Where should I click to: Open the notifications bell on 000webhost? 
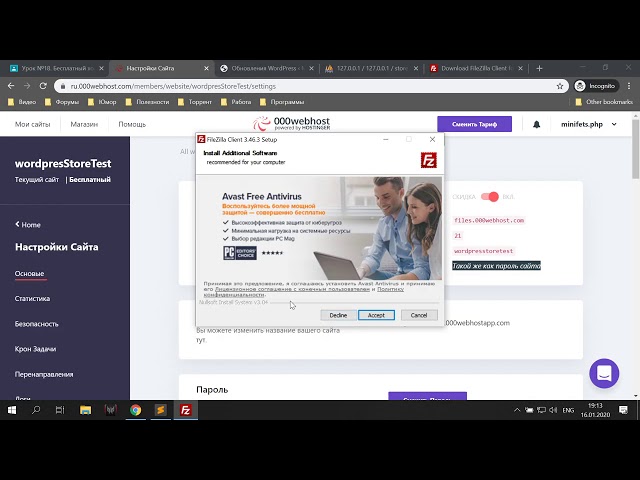point(536,124)
